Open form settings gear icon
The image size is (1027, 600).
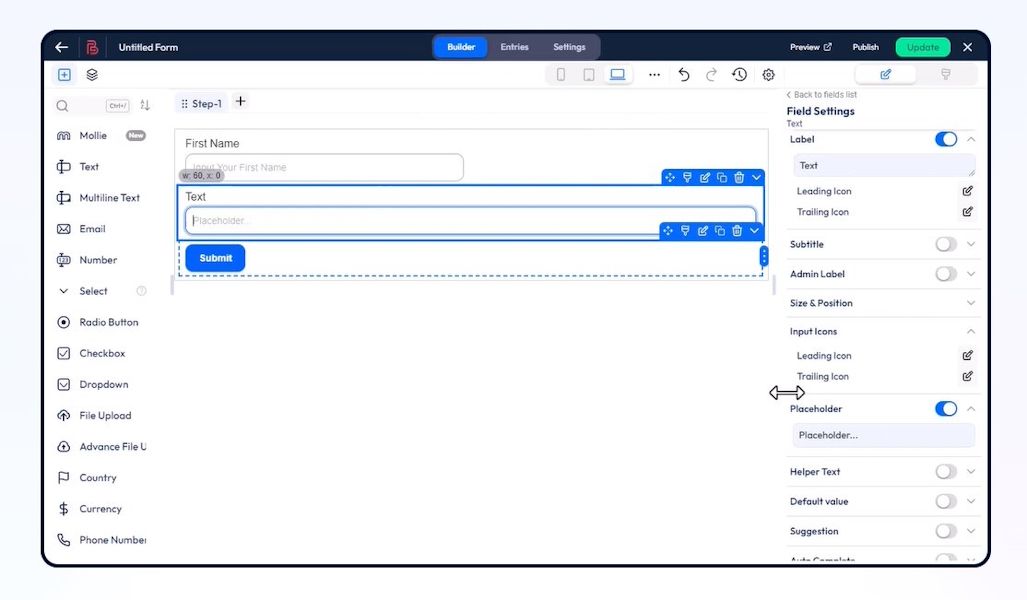pos(768,75)
